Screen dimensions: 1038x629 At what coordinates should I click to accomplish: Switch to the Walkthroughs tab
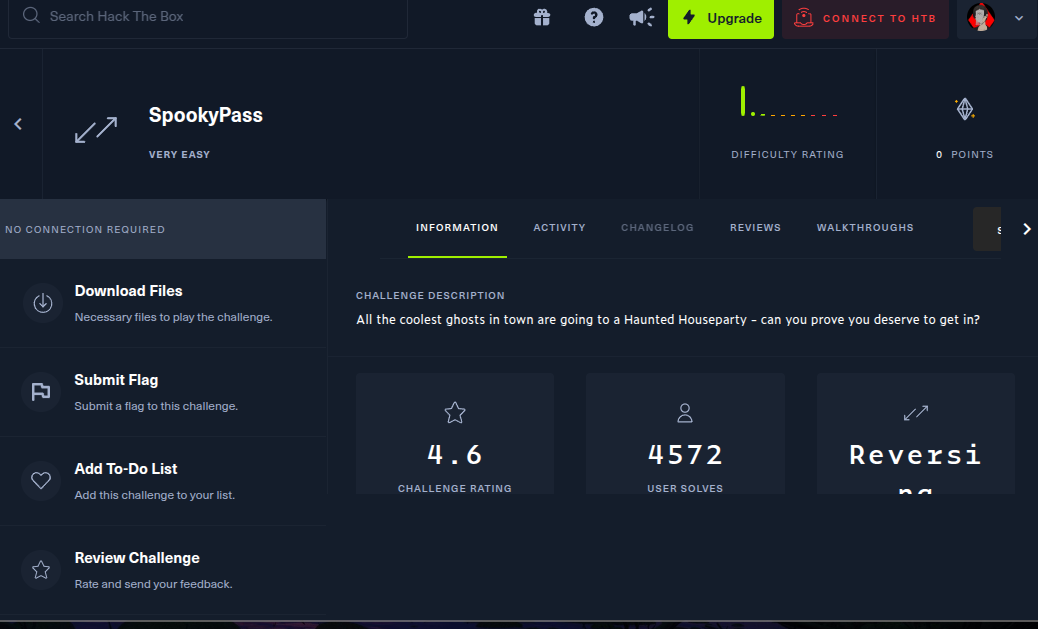tap(865, 228)
